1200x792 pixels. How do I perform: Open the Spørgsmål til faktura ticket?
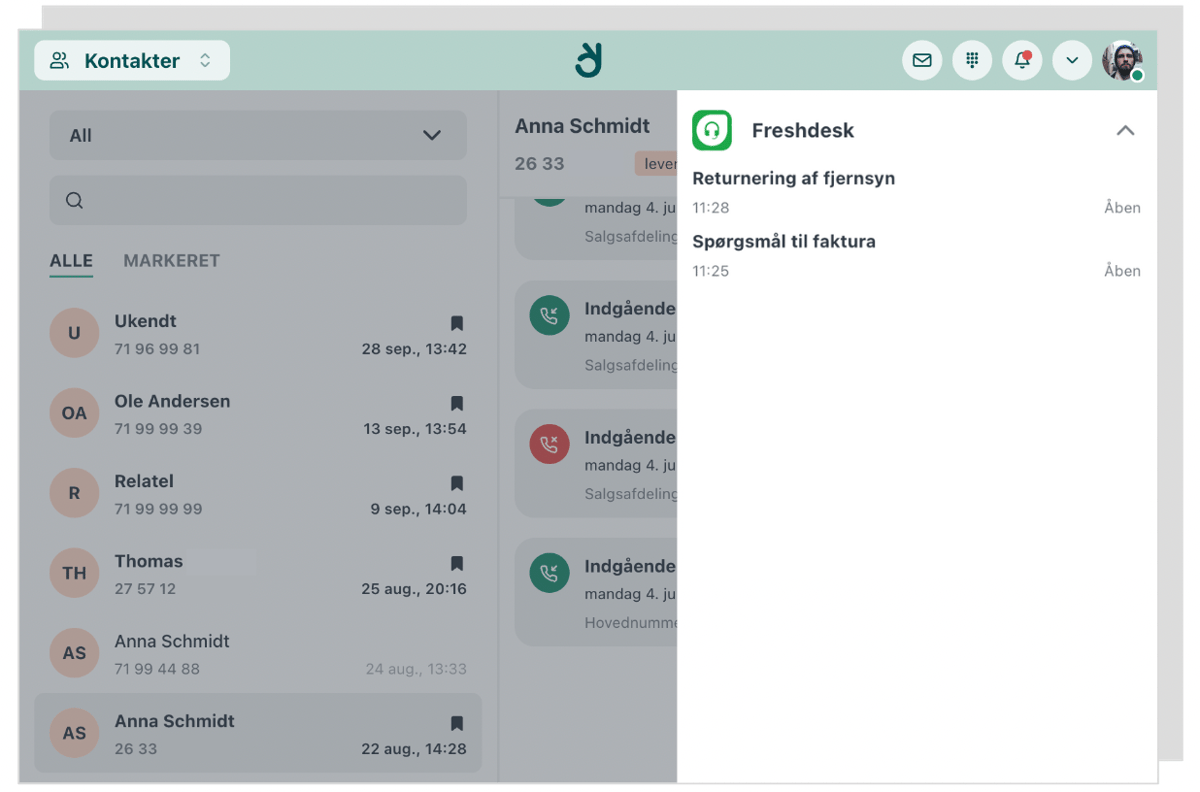[783, 241]
